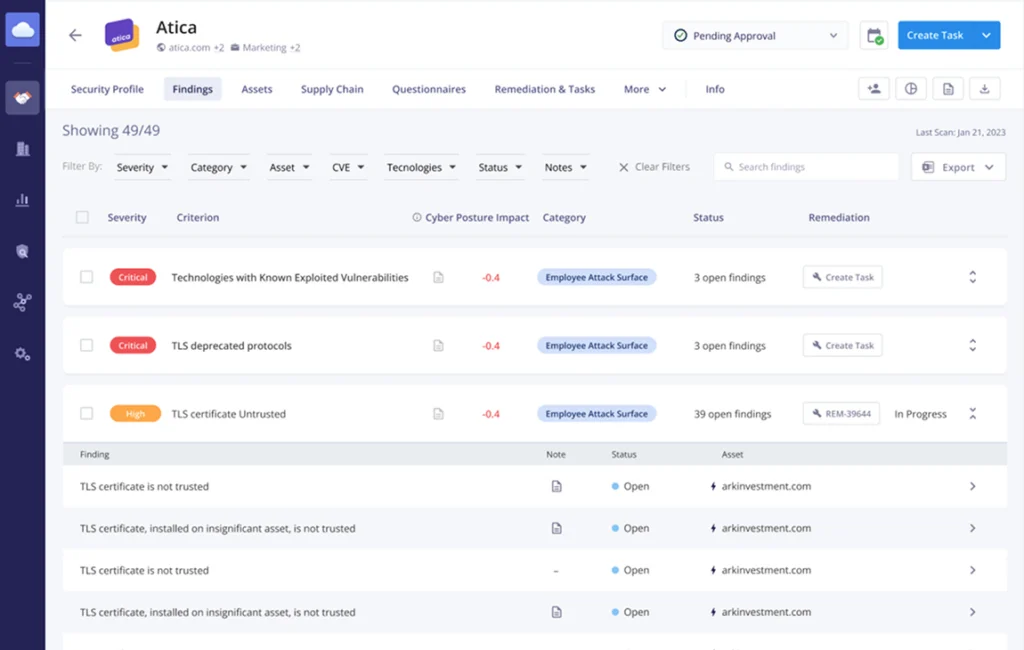Image resolution: width=1024 pixels, height=650 pixels.
Task: Click Create Task for TLS deprecated protocols
Action: coord(842,345)
